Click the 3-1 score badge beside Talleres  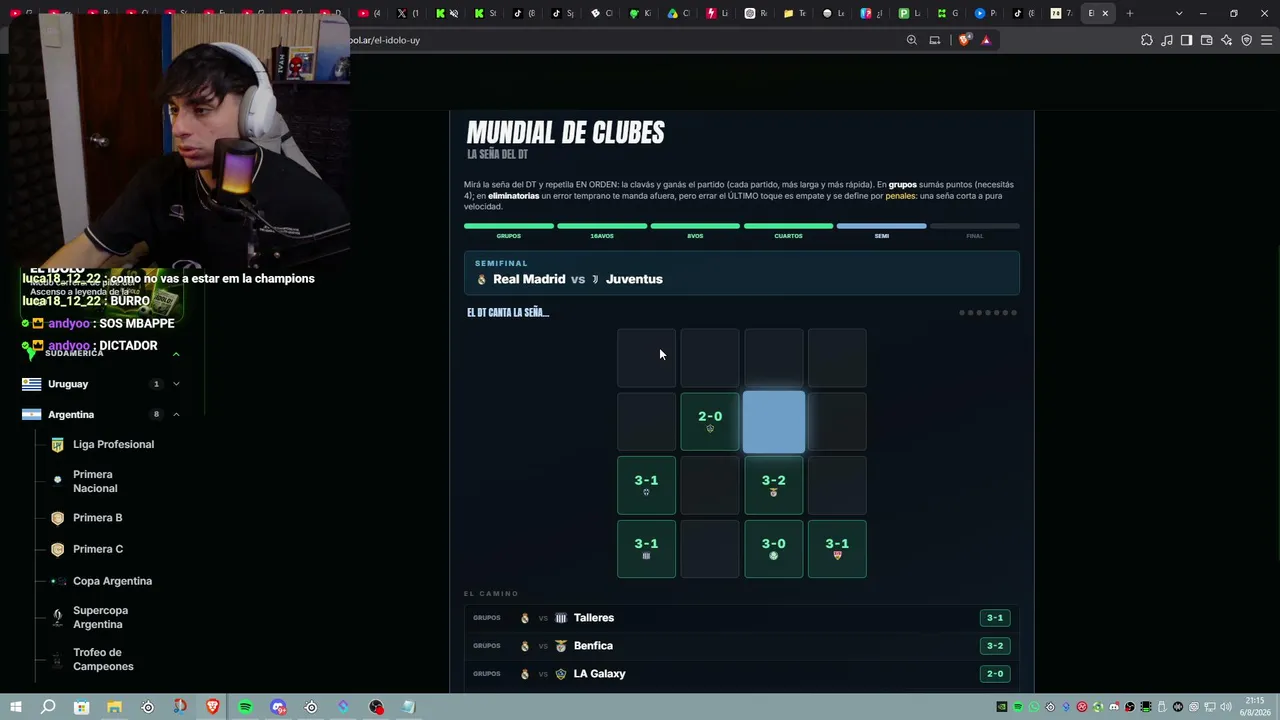(995, 618)
